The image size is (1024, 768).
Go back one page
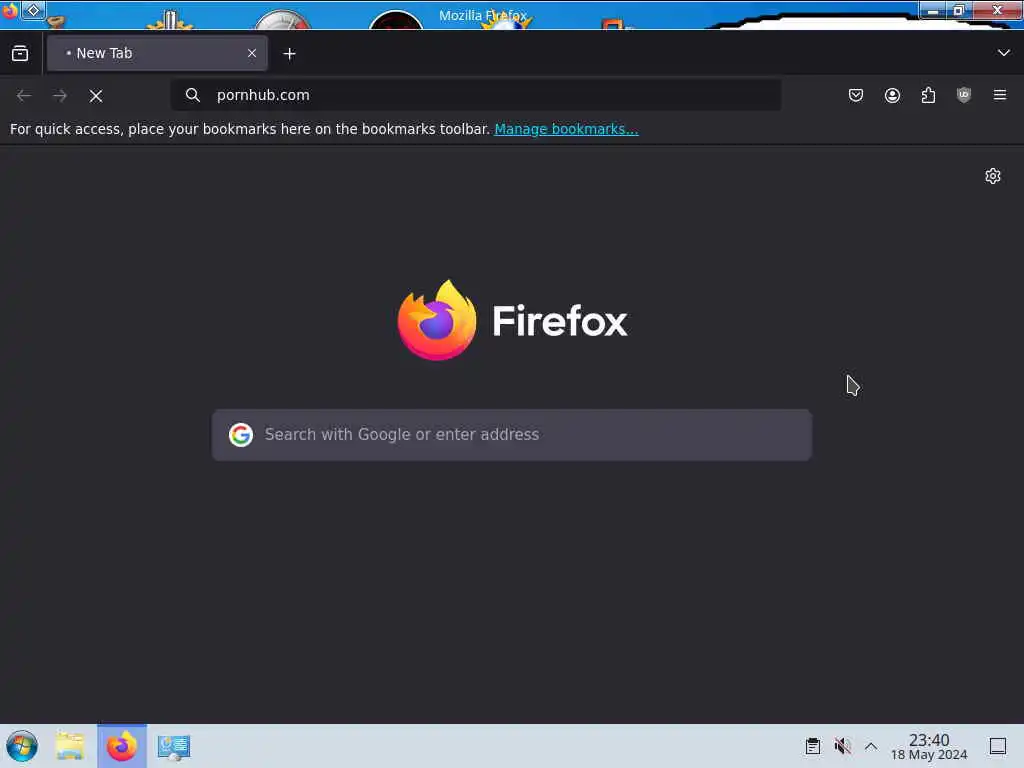point(24,96)
